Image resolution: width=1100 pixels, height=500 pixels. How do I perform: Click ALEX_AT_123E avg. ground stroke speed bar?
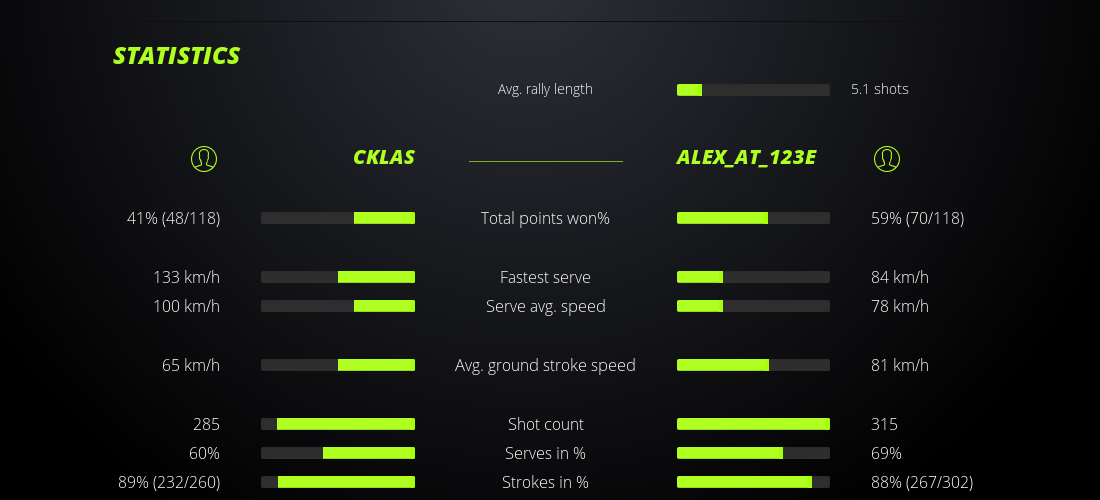click(753, 365)
